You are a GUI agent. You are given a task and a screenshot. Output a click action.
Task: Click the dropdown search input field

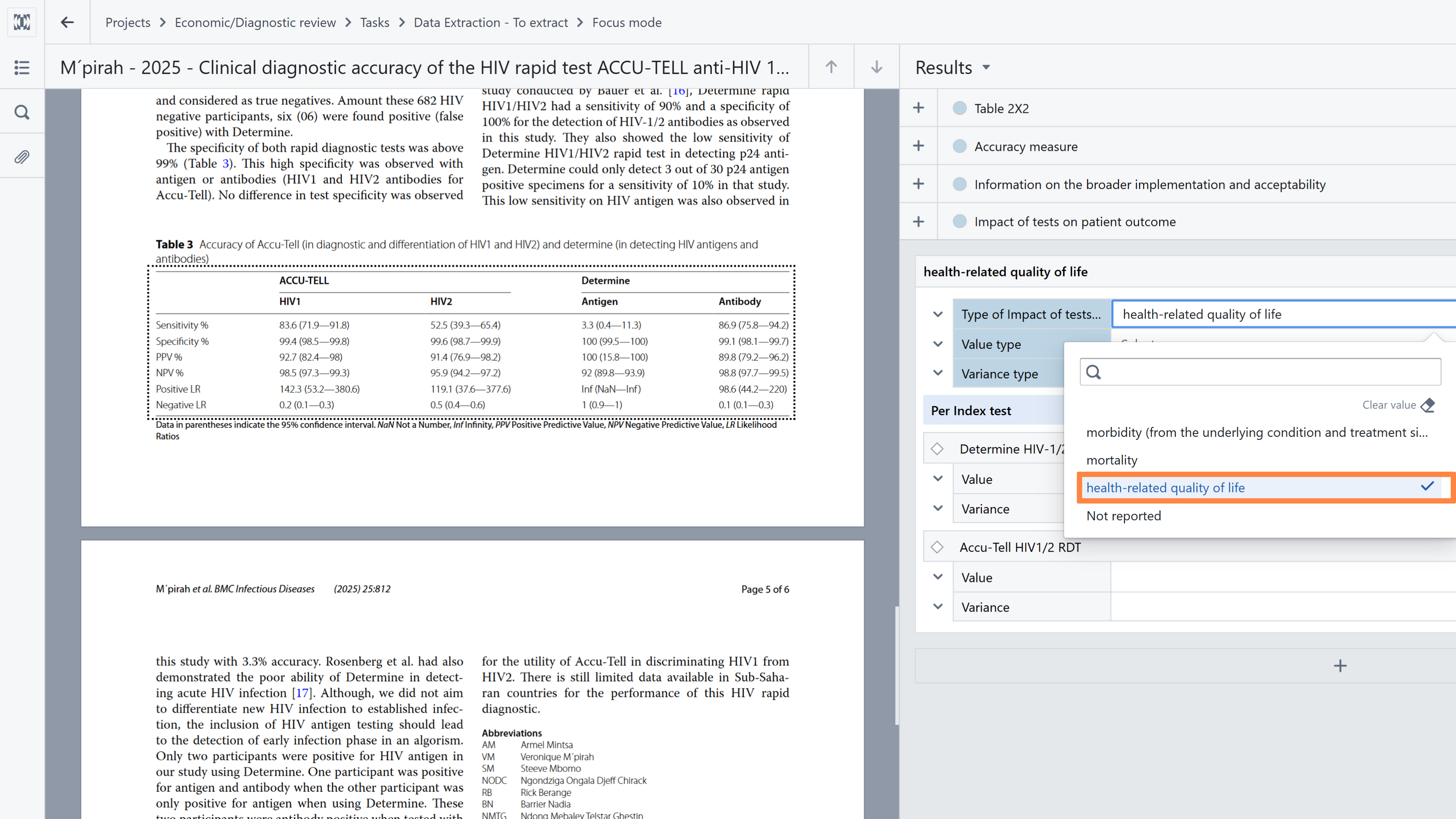[1260, 372]
